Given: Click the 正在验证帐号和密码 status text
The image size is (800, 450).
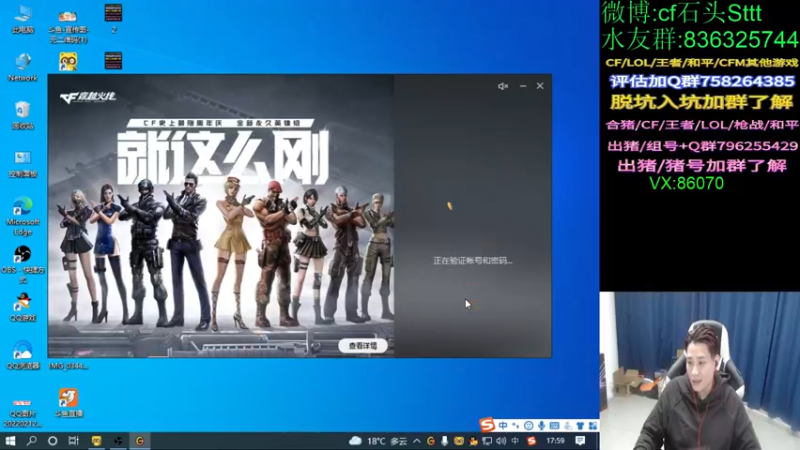Looking at the screenshot, I should tap(472, 261).
